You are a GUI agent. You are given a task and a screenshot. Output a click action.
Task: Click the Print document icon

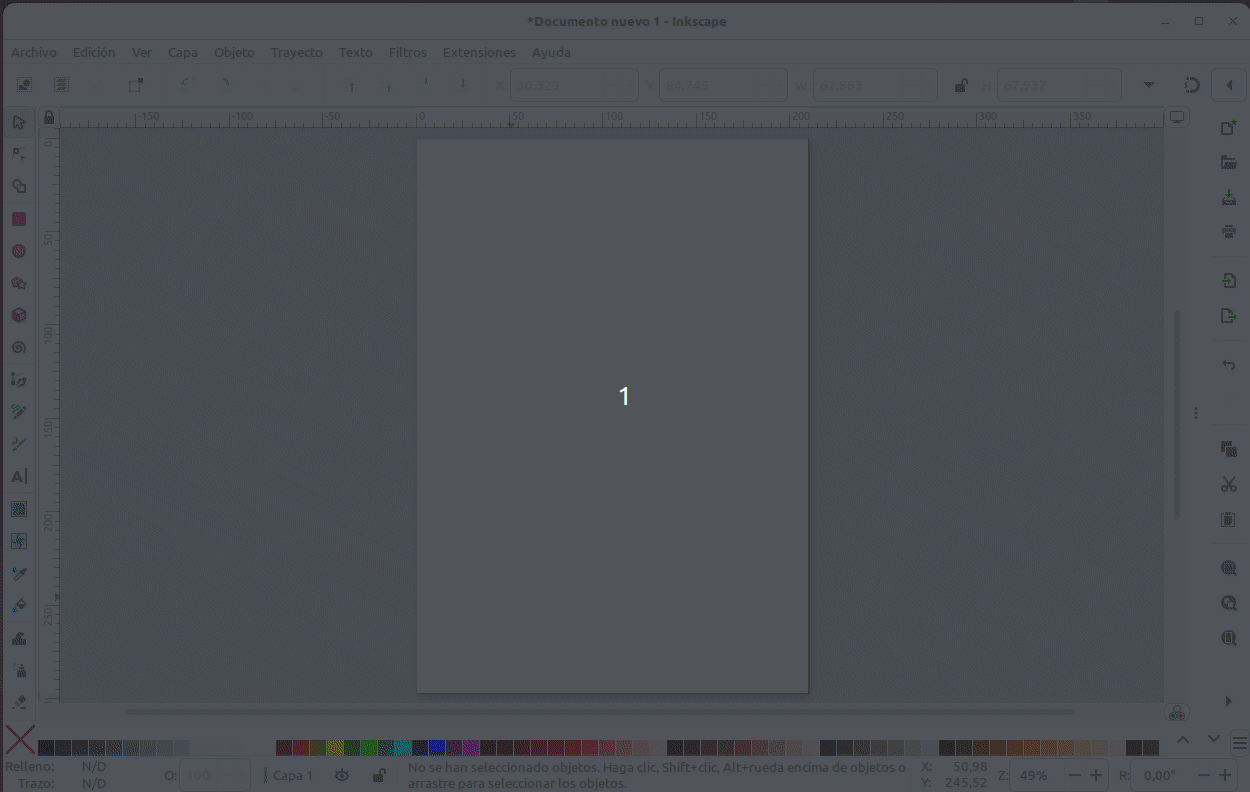(1229, 232)
